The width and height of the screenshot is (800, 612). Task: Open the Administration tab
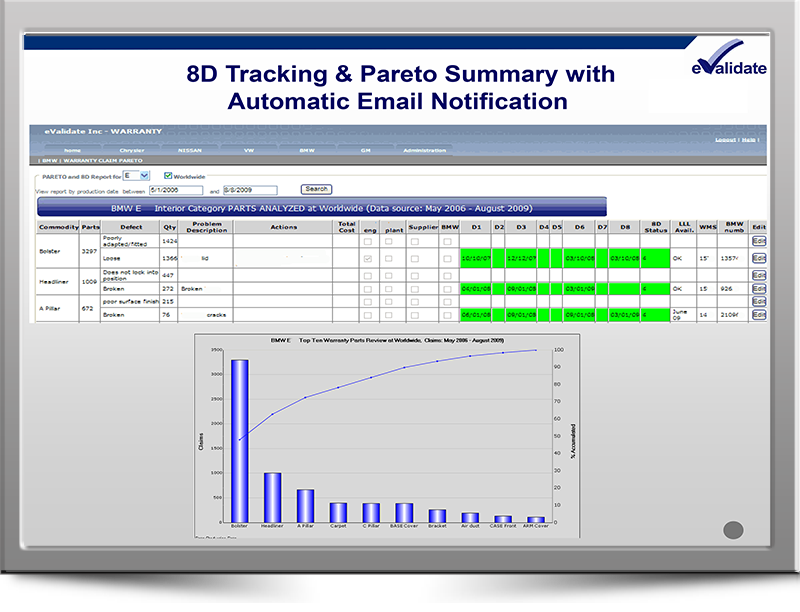(x=424, y=150)
